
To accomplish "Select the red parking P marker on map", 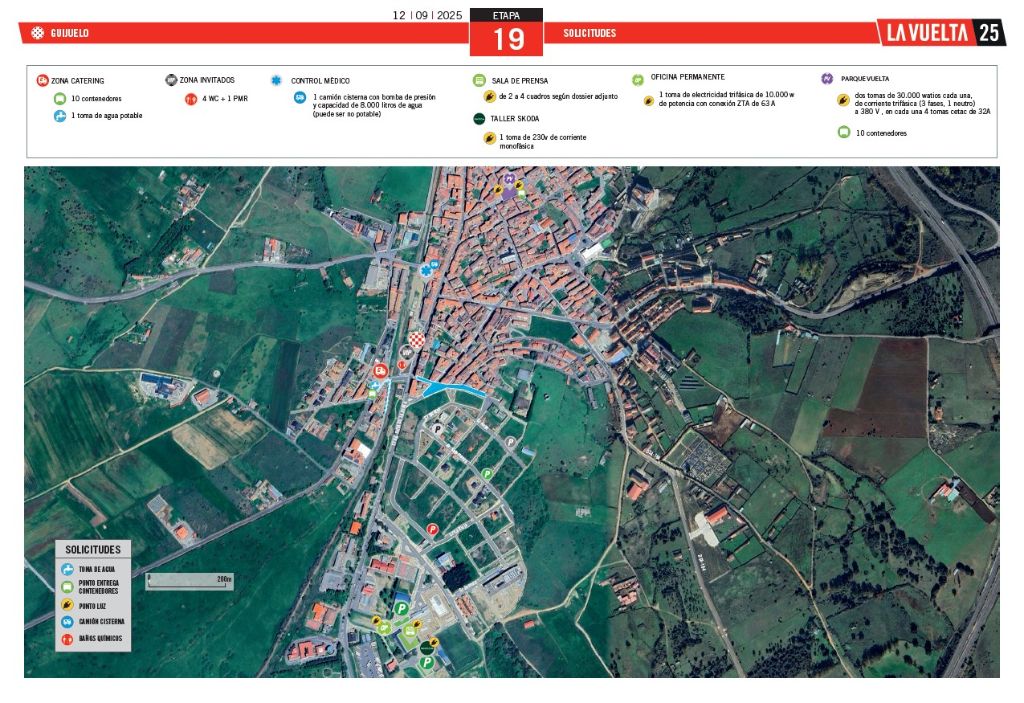I will [x=433, y=529].
